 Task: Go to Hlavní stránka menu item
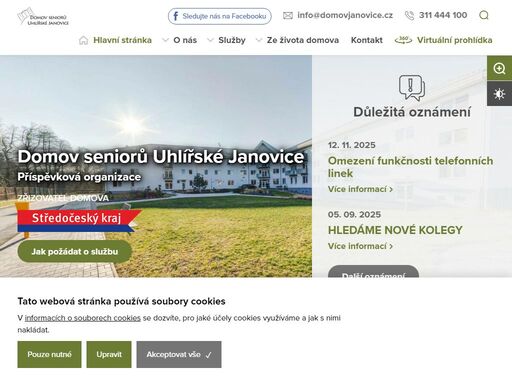pyautogui.click(x=122, y=40)
